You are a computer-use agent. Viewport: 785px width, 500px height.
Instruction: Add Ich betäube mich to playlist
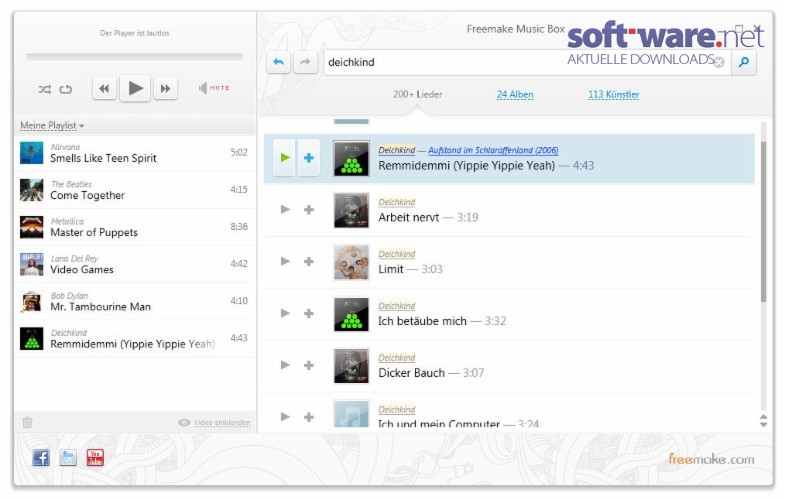point(309,313)
